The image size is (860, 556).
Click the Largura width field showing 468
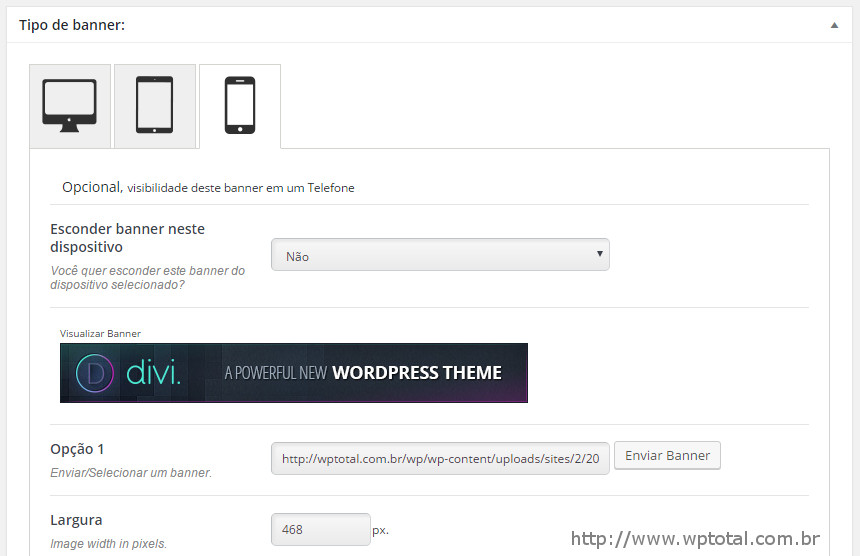click(x=320, y=529)
